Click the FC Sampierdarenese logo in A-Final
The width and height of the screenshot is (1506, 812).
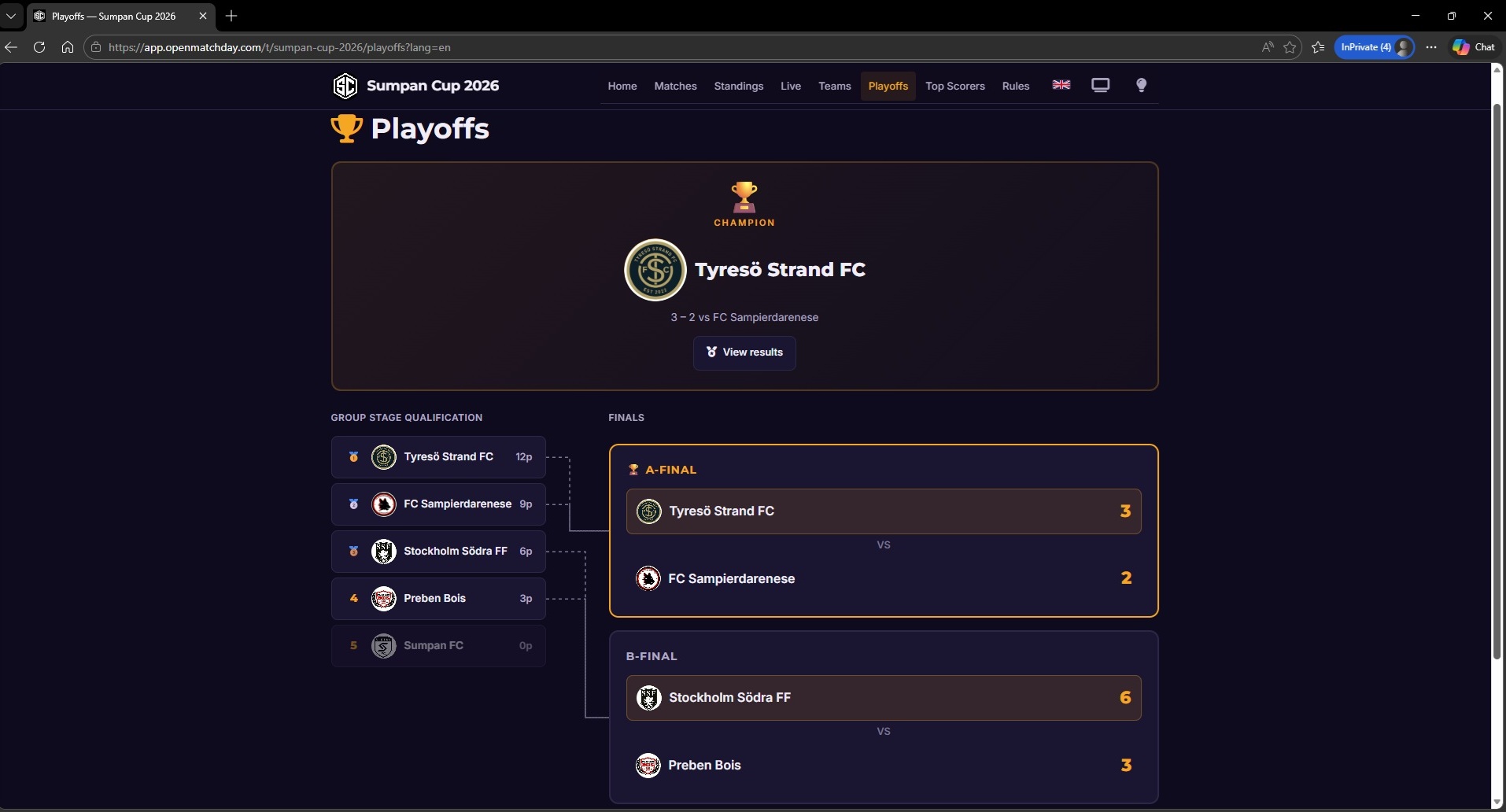[x=648, y=578]
